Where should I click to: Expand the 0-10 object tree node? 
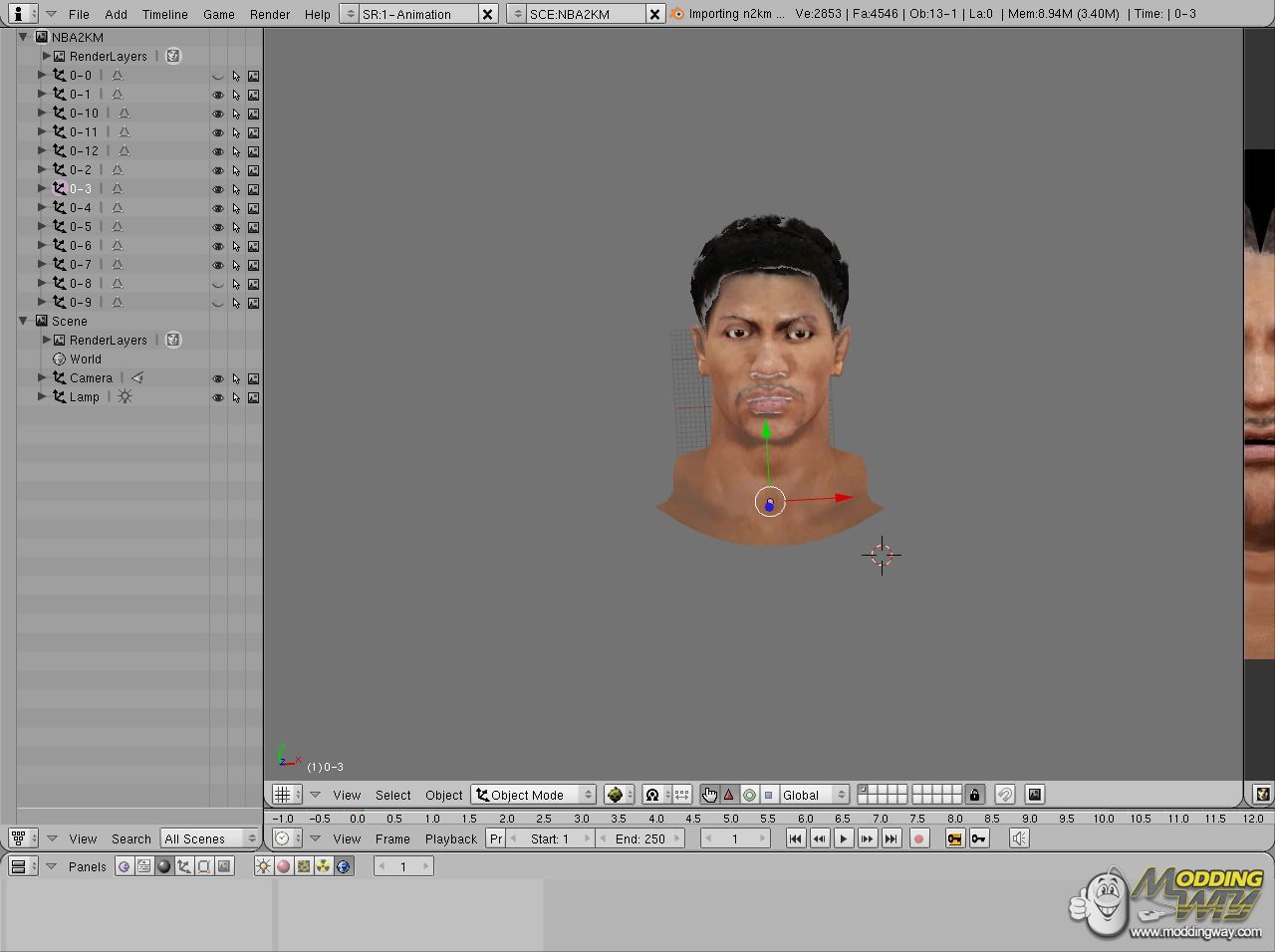[x=42, y=113]
